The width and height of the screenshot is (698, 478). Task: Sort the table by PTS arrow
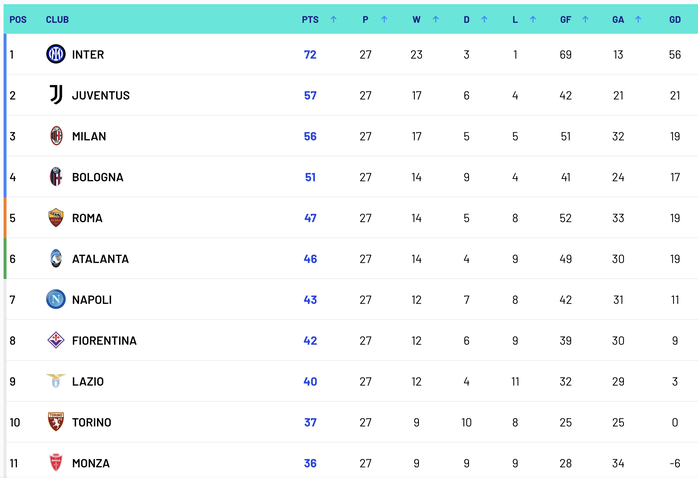pos(333,20)
